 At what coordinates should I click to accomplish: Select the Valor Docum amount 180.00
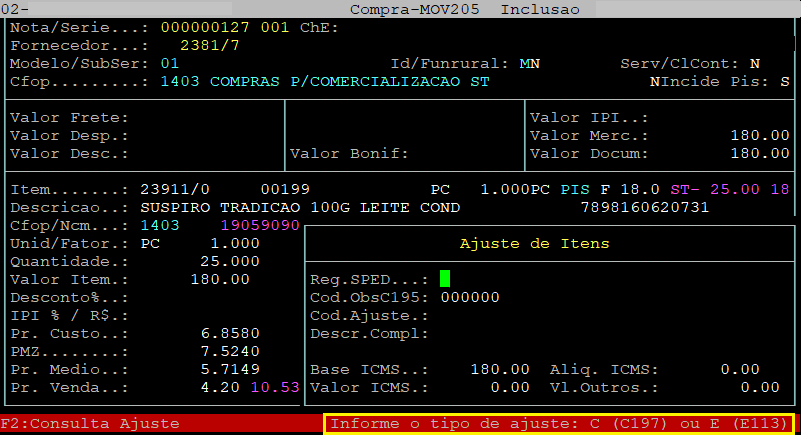pos(759,153)
